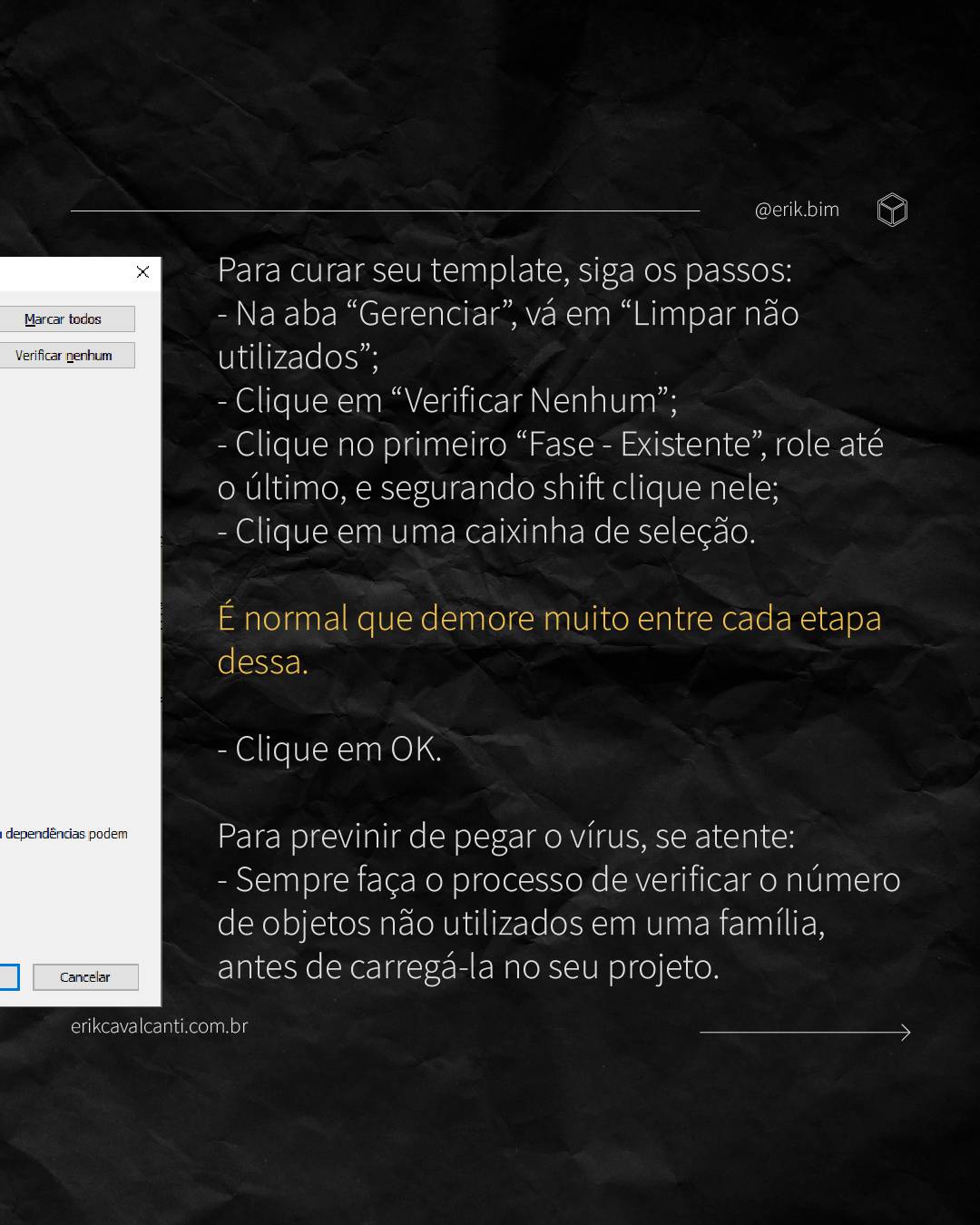
Task: Open the @erik.bim profile handle
Action: point(797,210)
